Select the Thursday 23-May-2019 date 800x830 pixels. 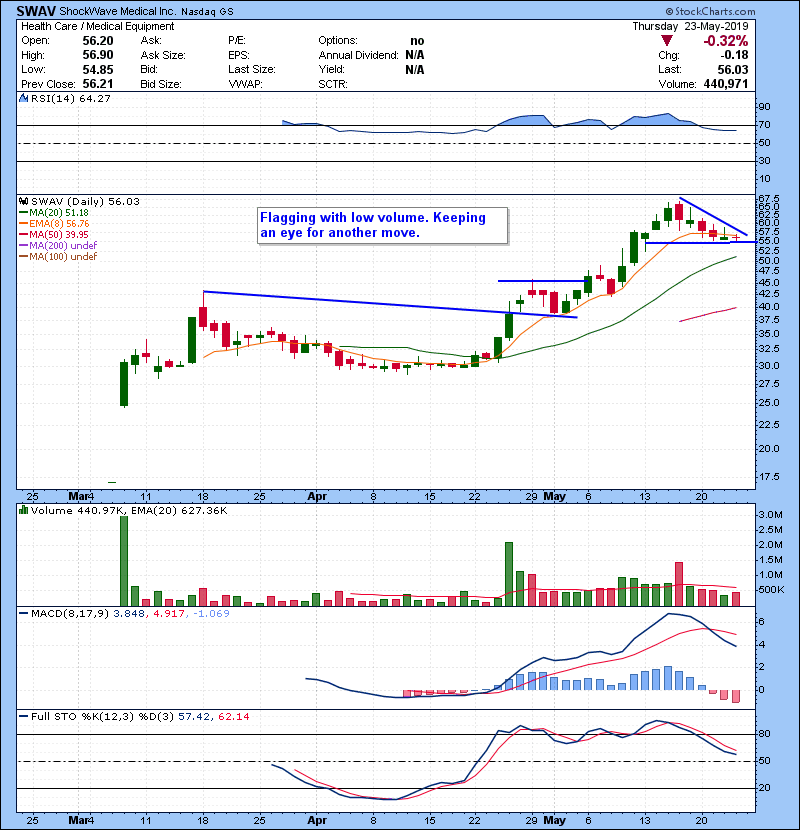[x=690, y=26]
